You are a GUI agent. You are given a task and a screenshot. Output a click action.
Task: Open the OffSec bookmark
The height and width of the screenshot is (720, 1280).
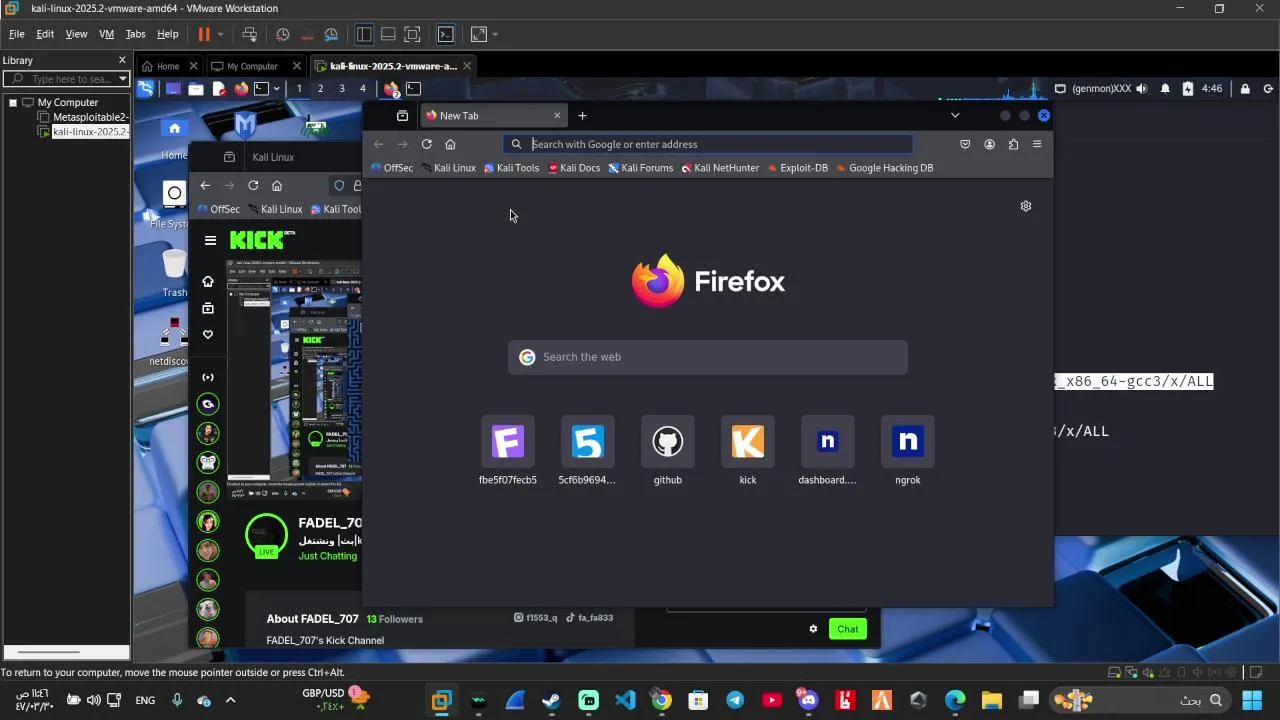tap(392, 168)
